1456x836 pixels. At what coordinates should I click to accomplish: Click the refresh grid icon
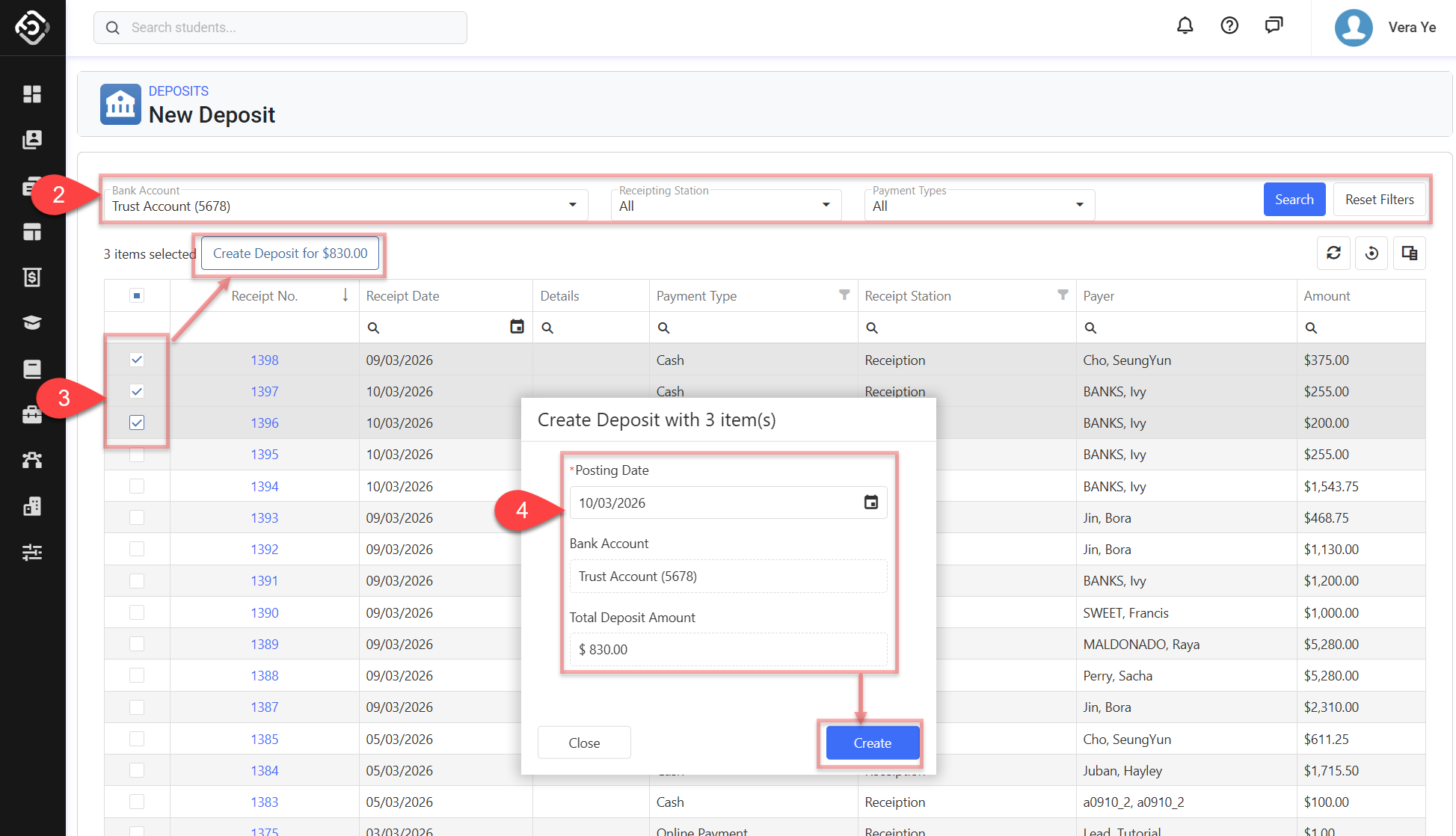1333,253
